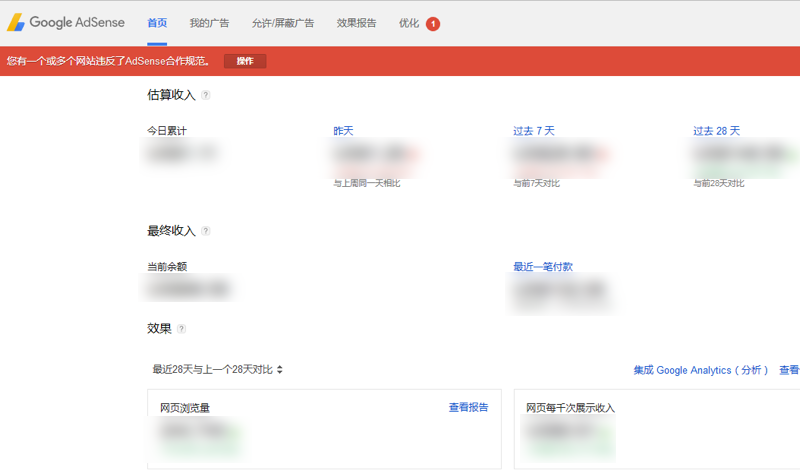Click the 网页浏览量 card title
Image resolution: width=800 pixels, height=474 pixels.
pos(185,408)
